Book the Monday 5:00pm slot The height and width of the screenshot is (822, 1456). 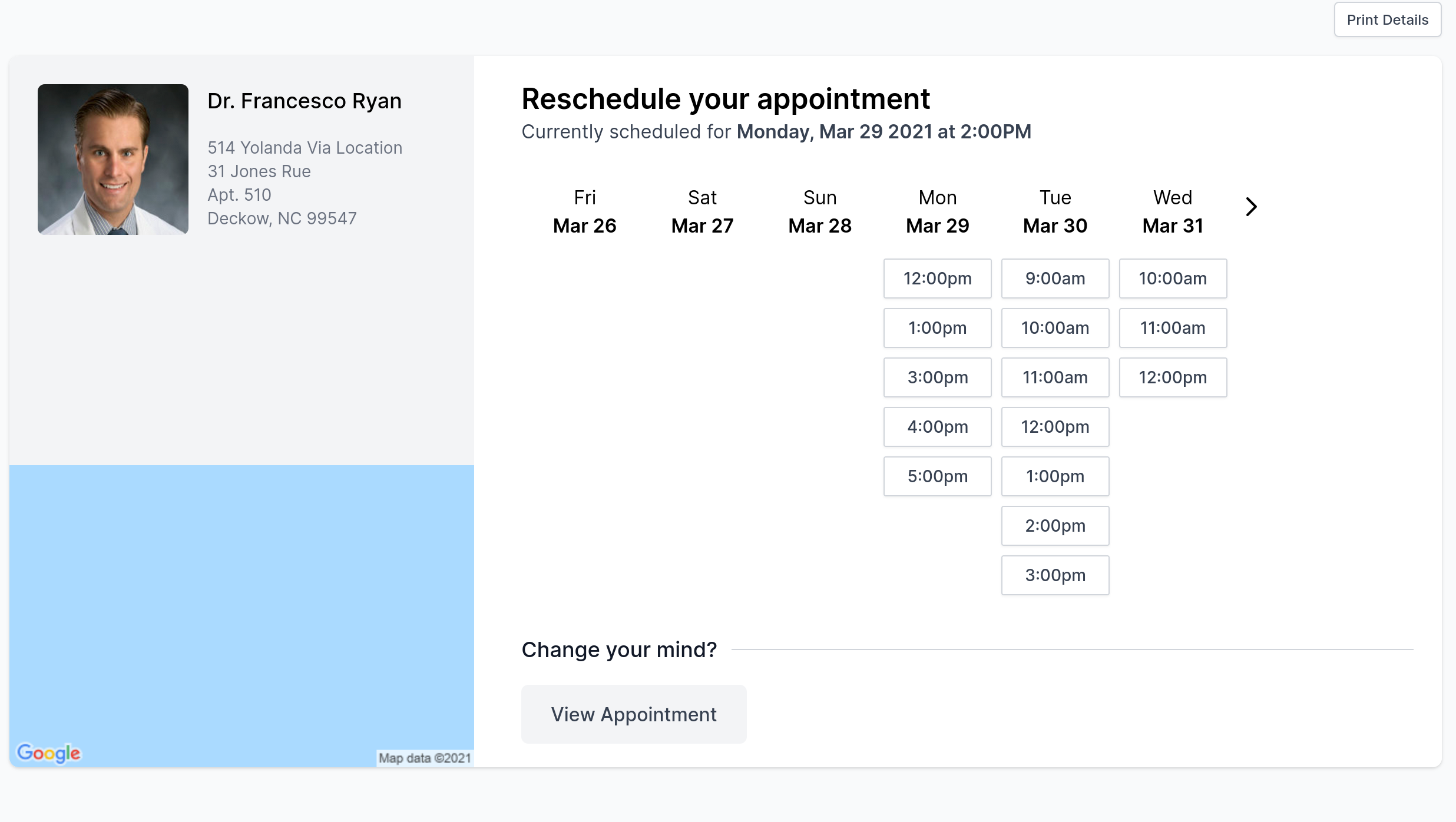coord(938,476)
